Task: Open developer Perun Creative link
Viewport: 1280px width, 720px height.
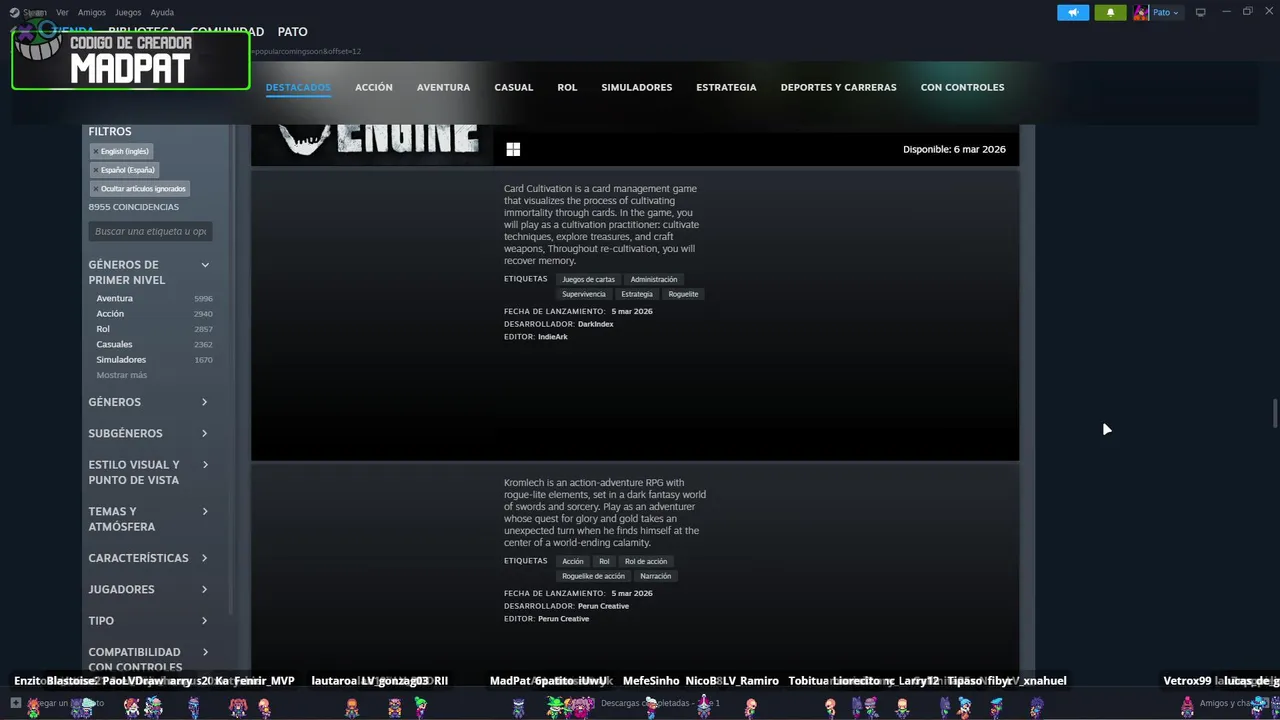Action: click(603, 606)
